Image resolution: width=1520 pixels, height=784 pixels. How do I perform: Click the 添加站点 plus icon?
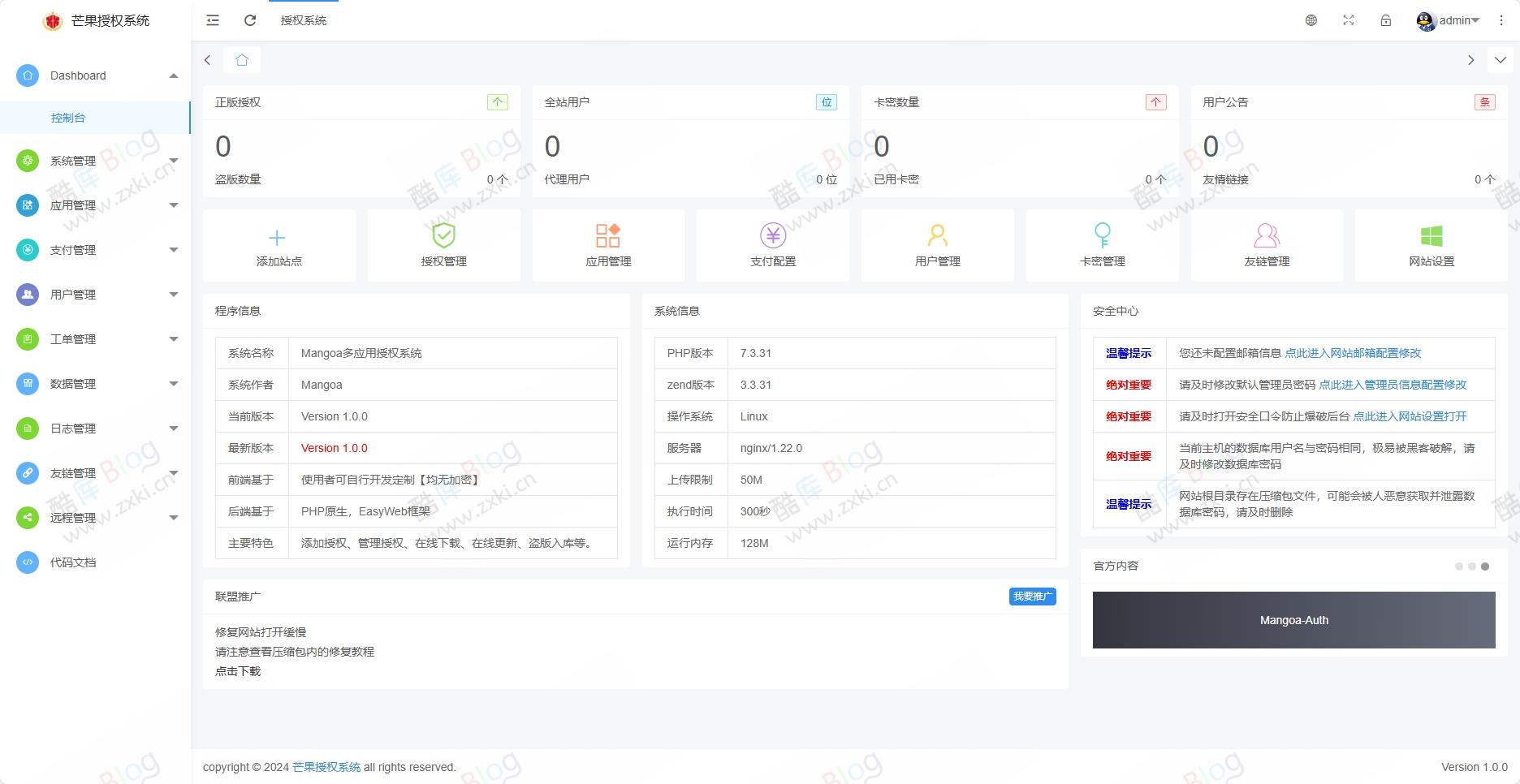[x=279, y=236]
